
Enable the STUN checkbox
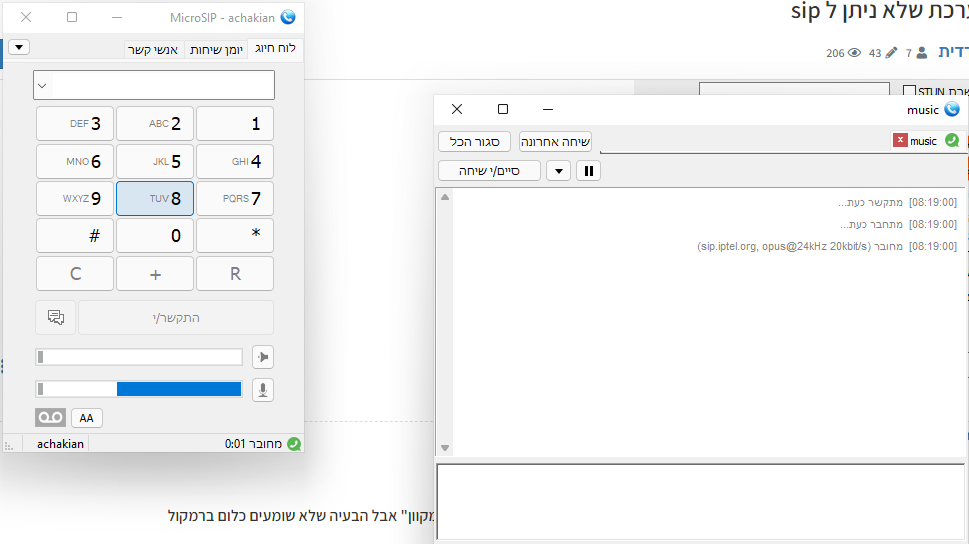[x=909, y=91]
